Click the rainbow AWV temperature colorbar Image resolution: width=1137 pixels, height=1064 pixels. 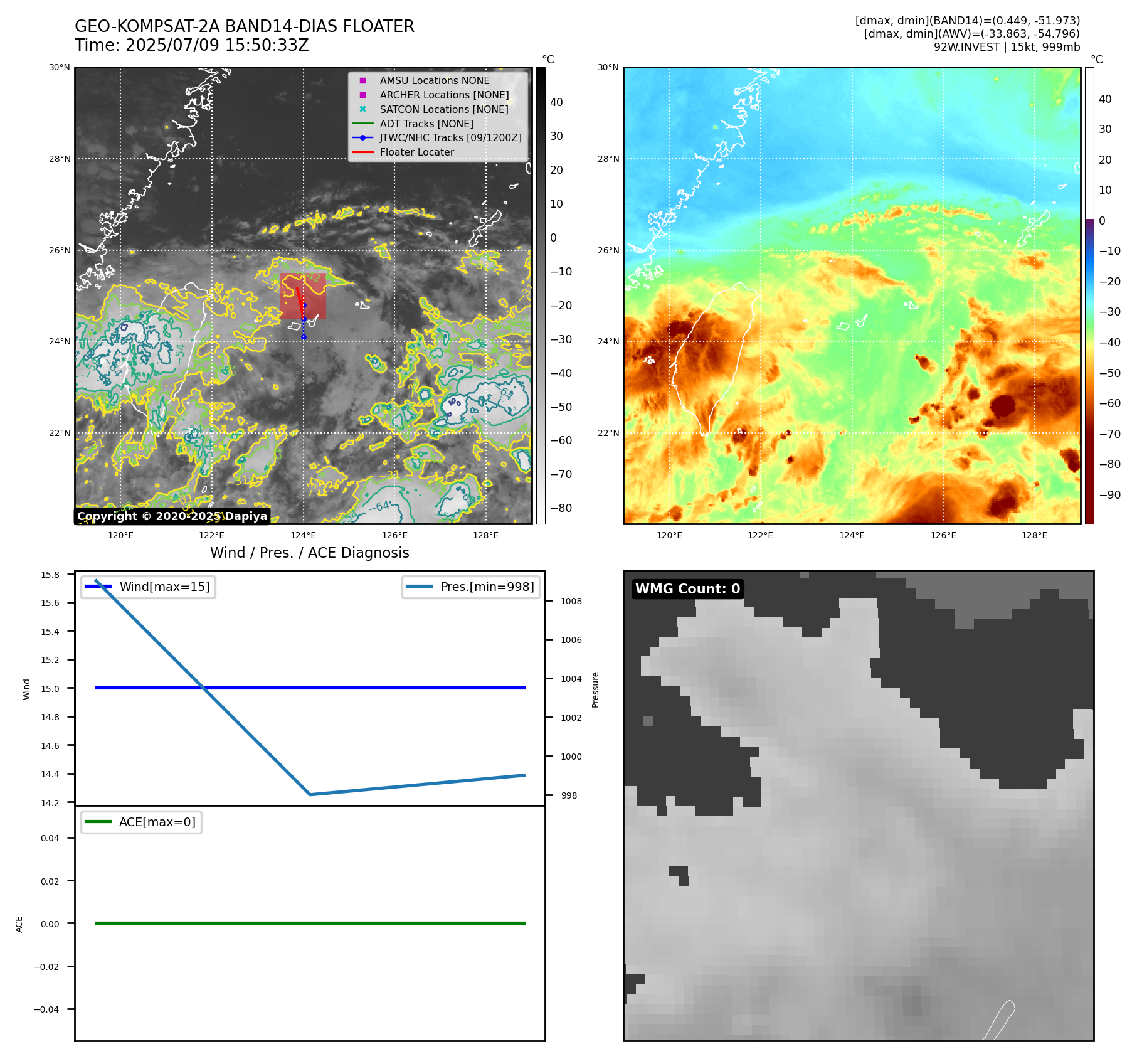point(1089,295)
